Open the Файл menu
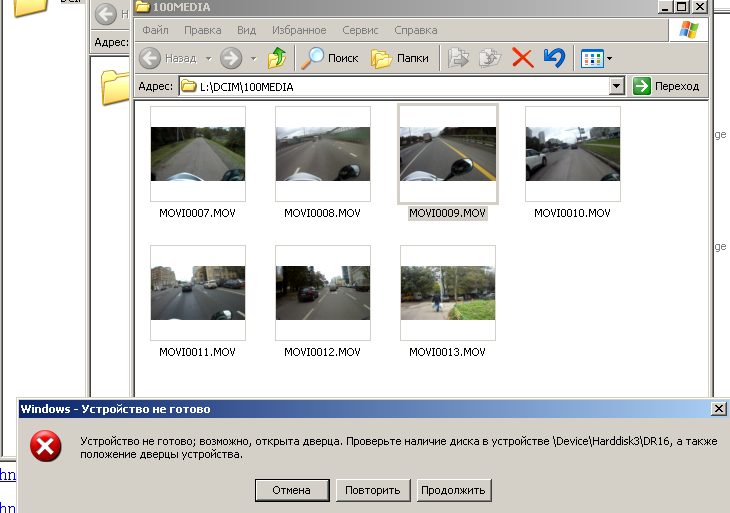The image size is (730, 513). [x=155, y=31]
